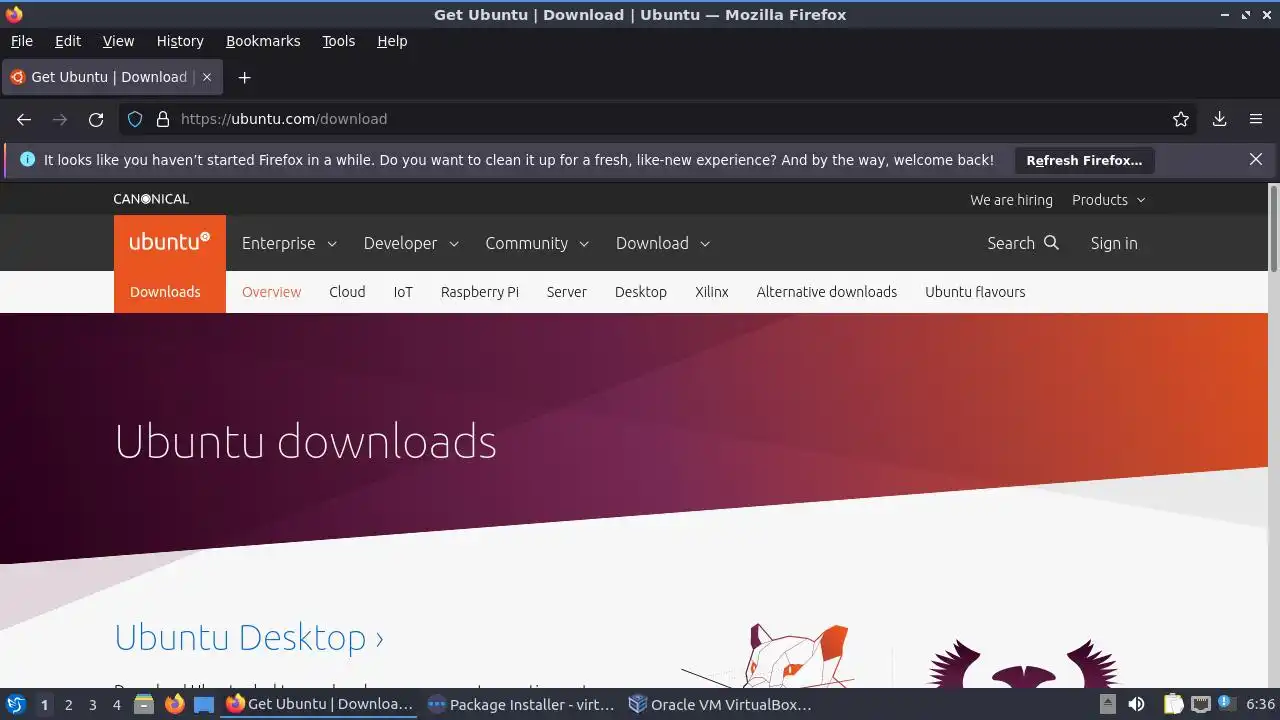Reload the page with the refresh icon

click(x=96, y=119)
